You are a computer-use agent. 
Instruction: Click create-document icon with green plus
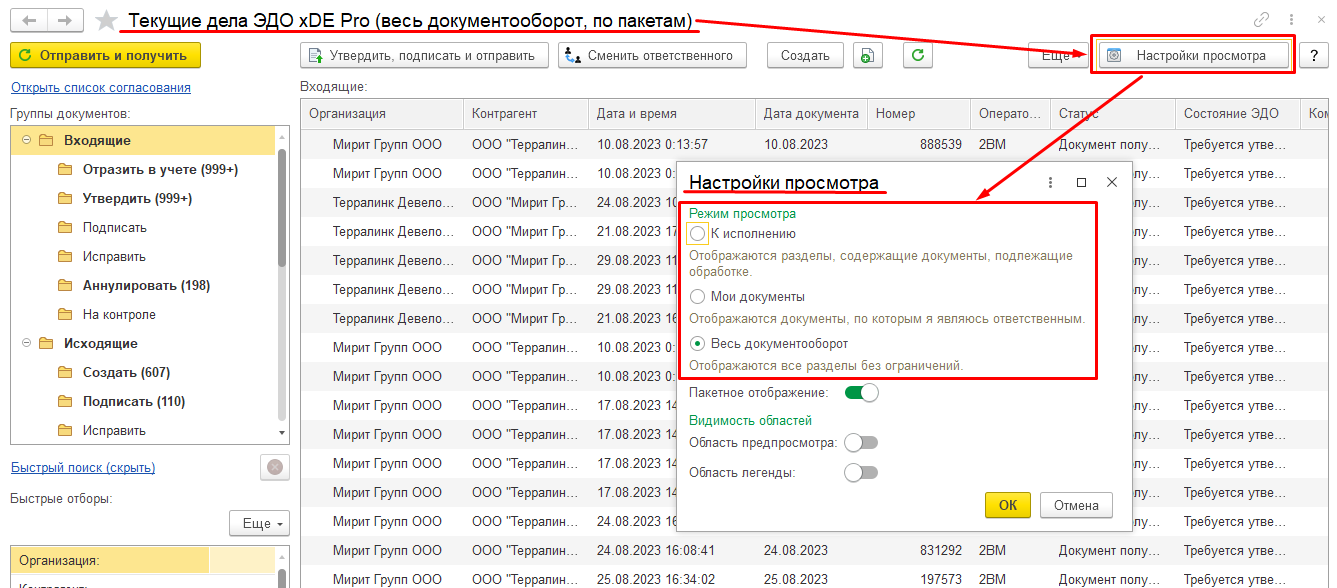pyautogui.click(x=867, y=56)
